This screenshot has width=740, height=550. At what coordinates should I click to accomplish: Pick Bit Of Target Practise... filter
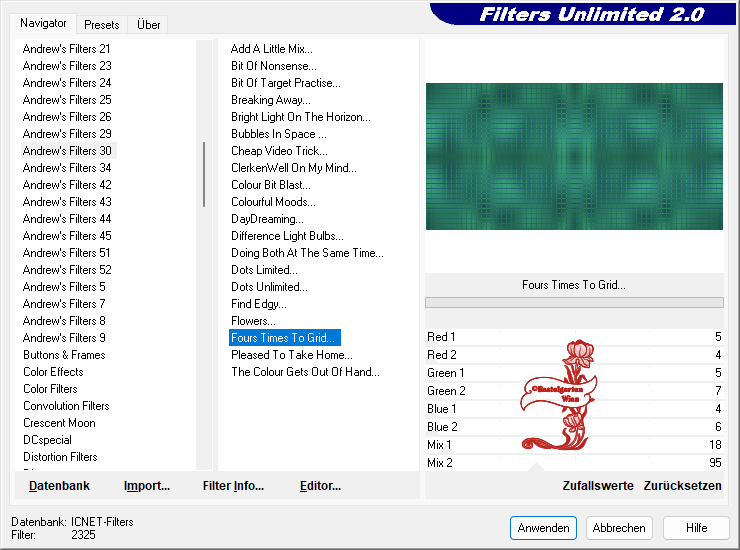pos(286,83)
